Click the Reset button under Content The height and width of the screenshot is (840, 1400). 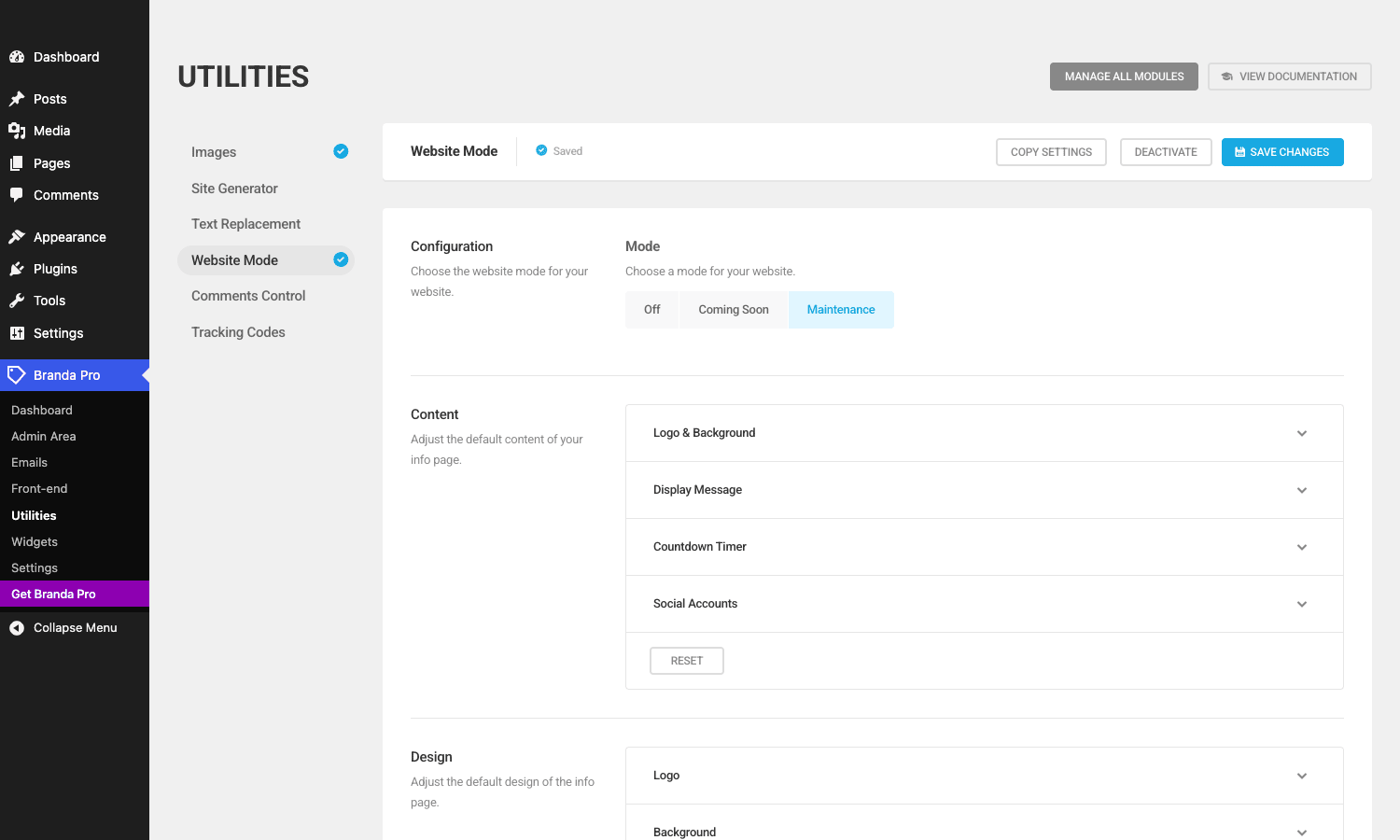pos(687,661)
